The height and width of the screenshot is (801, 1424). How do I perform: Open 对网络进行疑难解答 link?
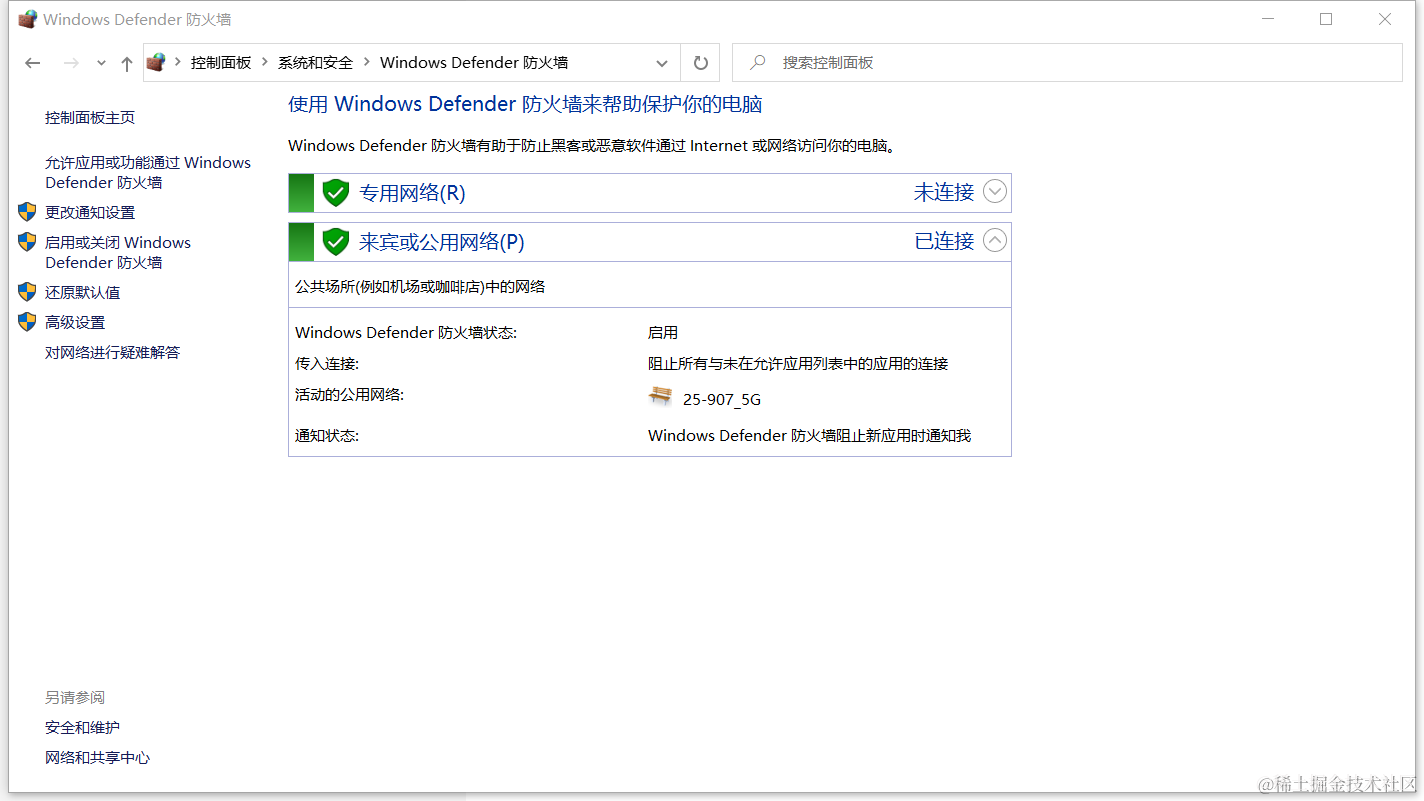113,352
